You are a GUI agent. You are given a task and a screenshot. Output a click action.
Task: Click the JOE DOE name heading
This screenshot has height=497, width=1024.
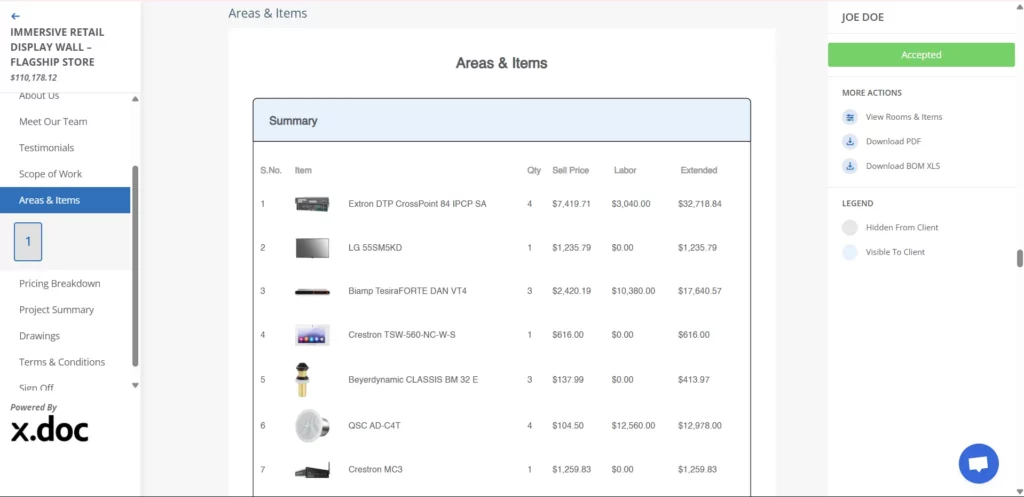coord(863,18)
